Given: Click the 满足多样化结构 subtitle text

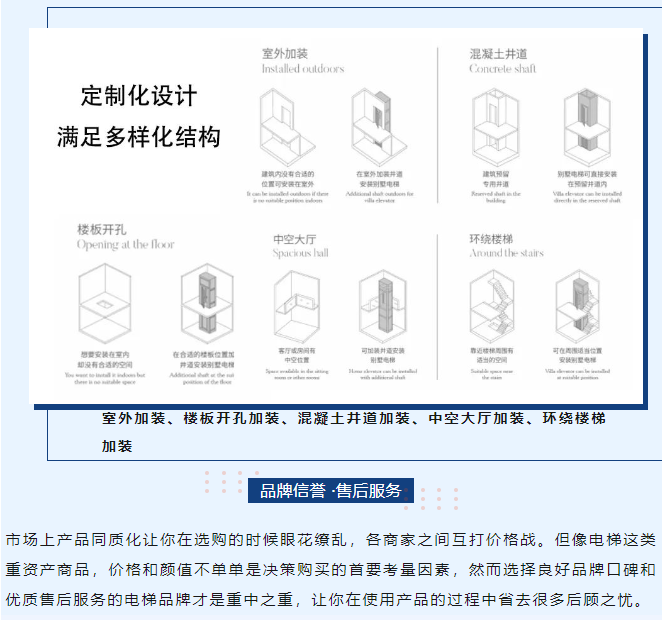Looking at the screenshot, I should pyautogui.click(x=139, y=137).
